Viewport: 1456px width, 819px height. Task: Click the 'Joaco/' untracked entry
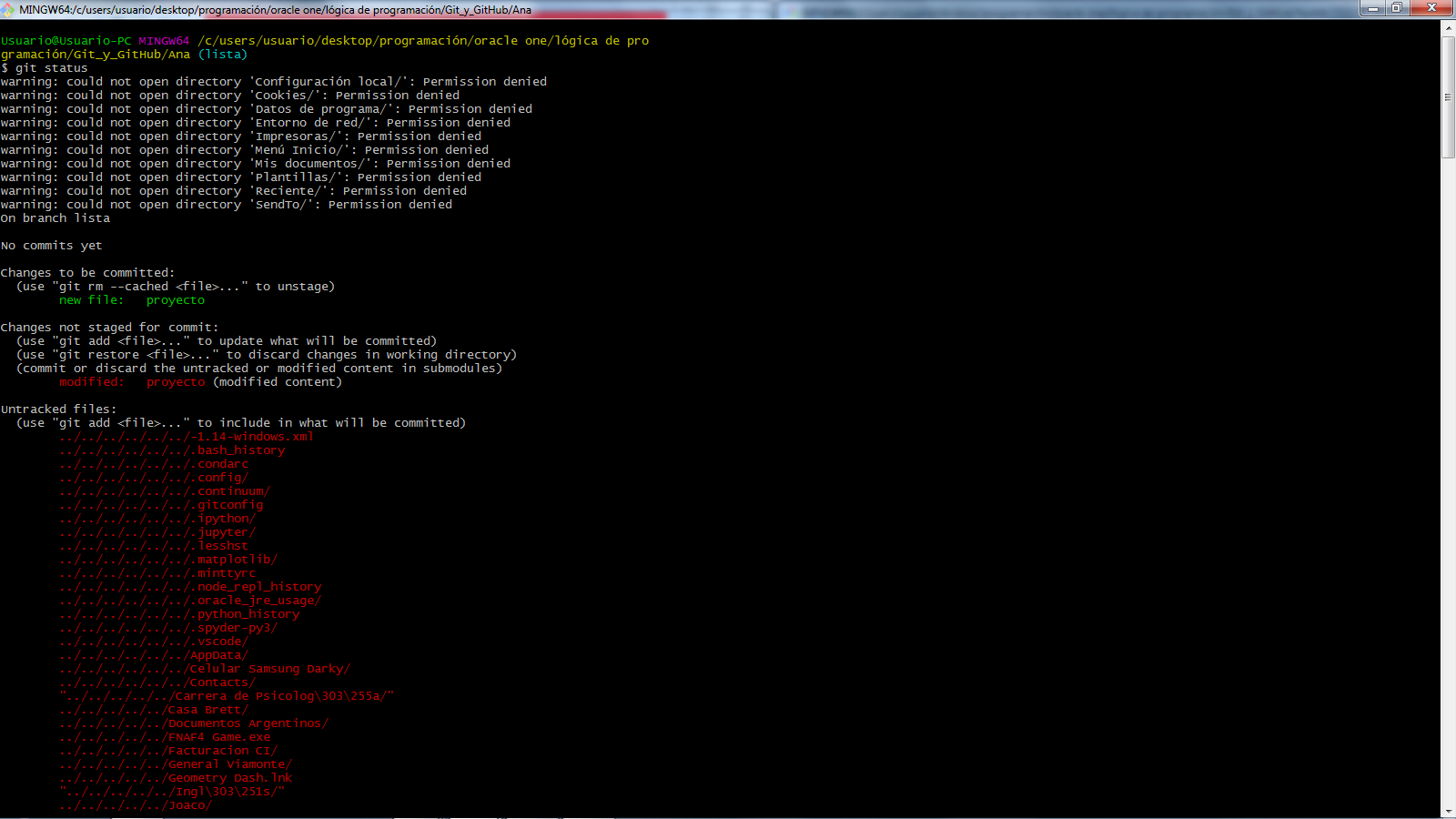[x=136, y=805]
